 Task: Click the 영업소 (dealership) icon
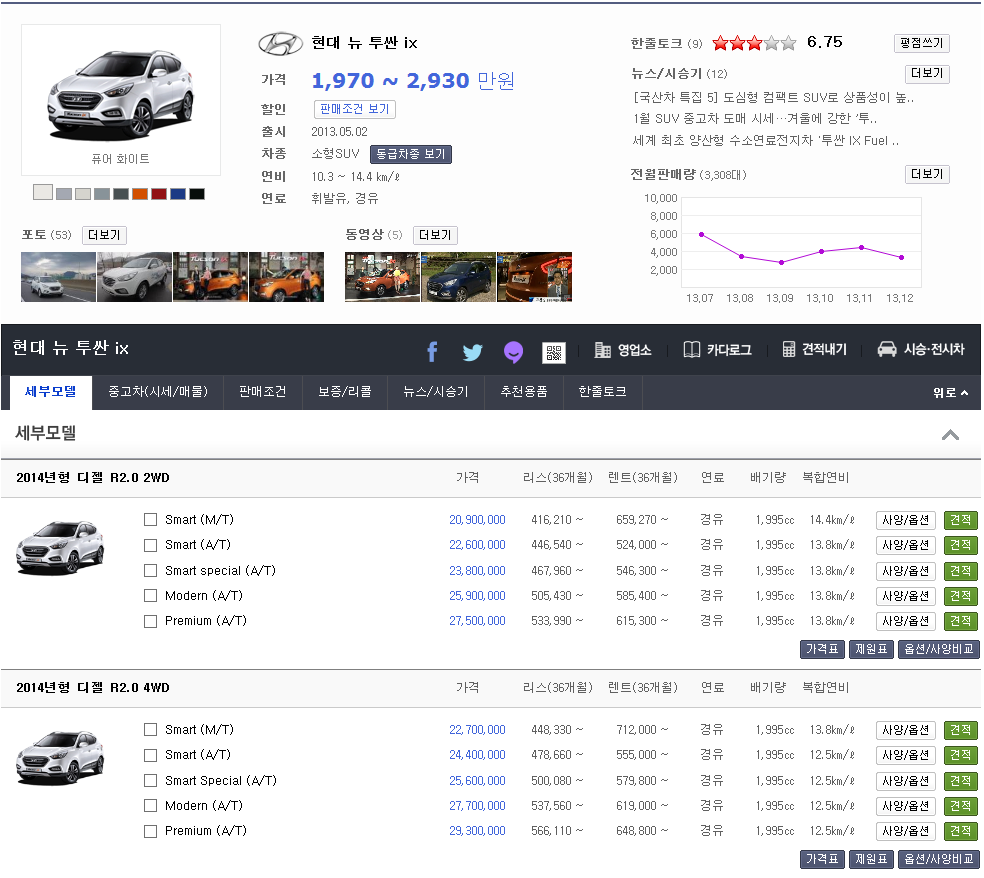617,352
